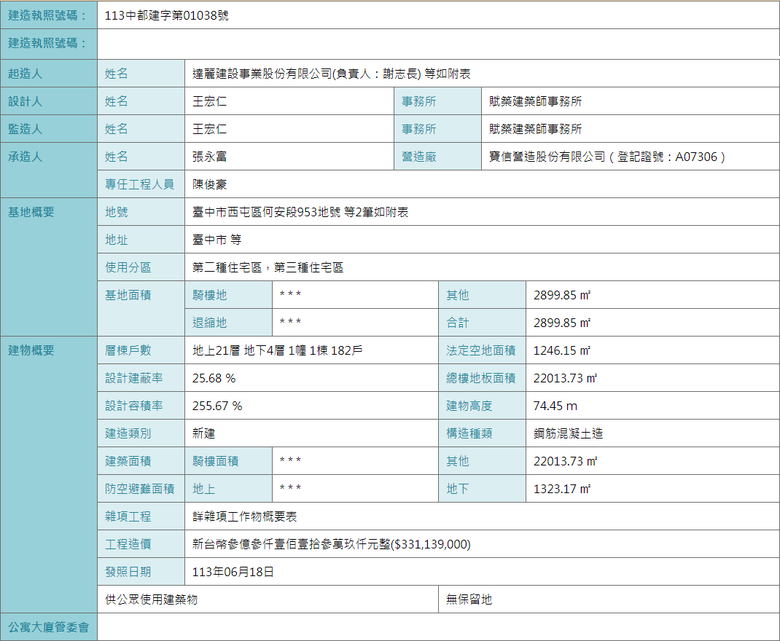Select zoning value 第二種住宅區，第三種住宅區
This screenshot has height=641, width=780.
(x=268, y=268)
